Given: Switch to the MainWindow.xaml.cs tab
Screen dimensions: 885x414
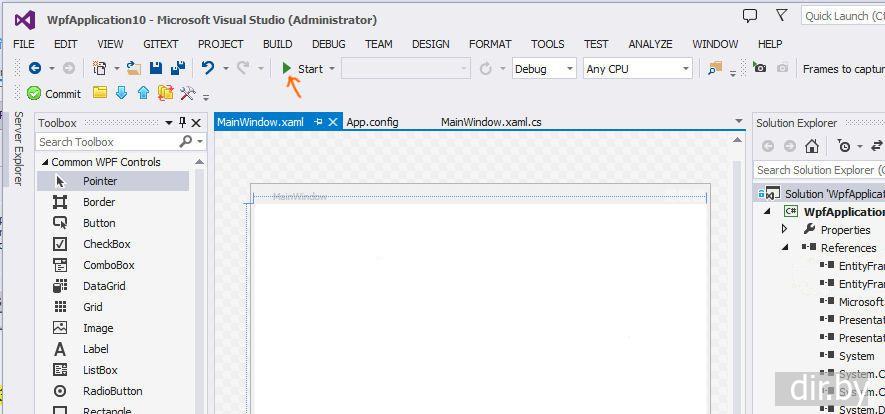Looking at the screenshot, I should [491, 122].
